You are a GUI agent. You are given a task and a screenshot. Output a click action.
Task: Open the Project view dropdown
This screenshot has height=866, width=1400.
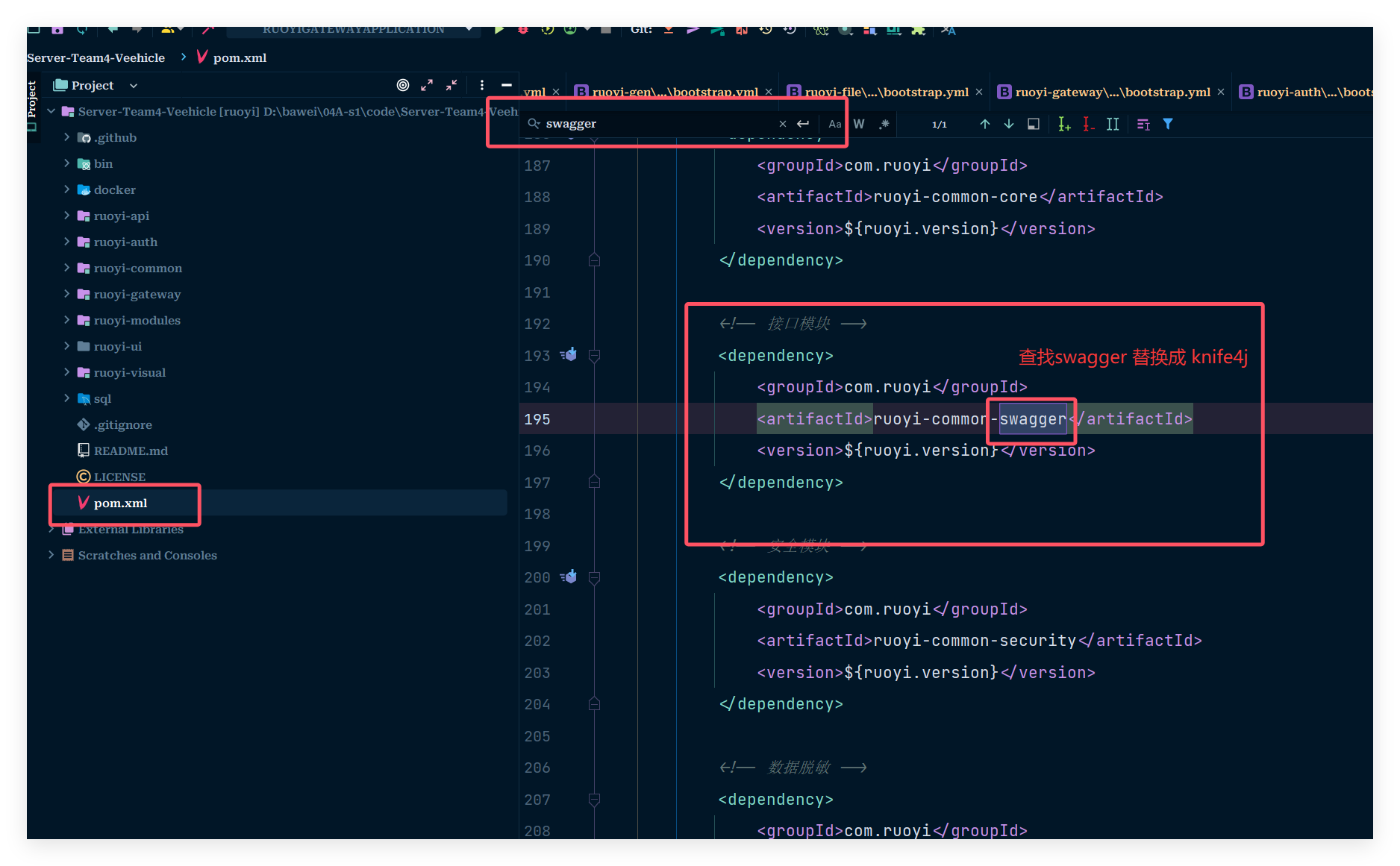pyautogui.click(x=134, y=86)
